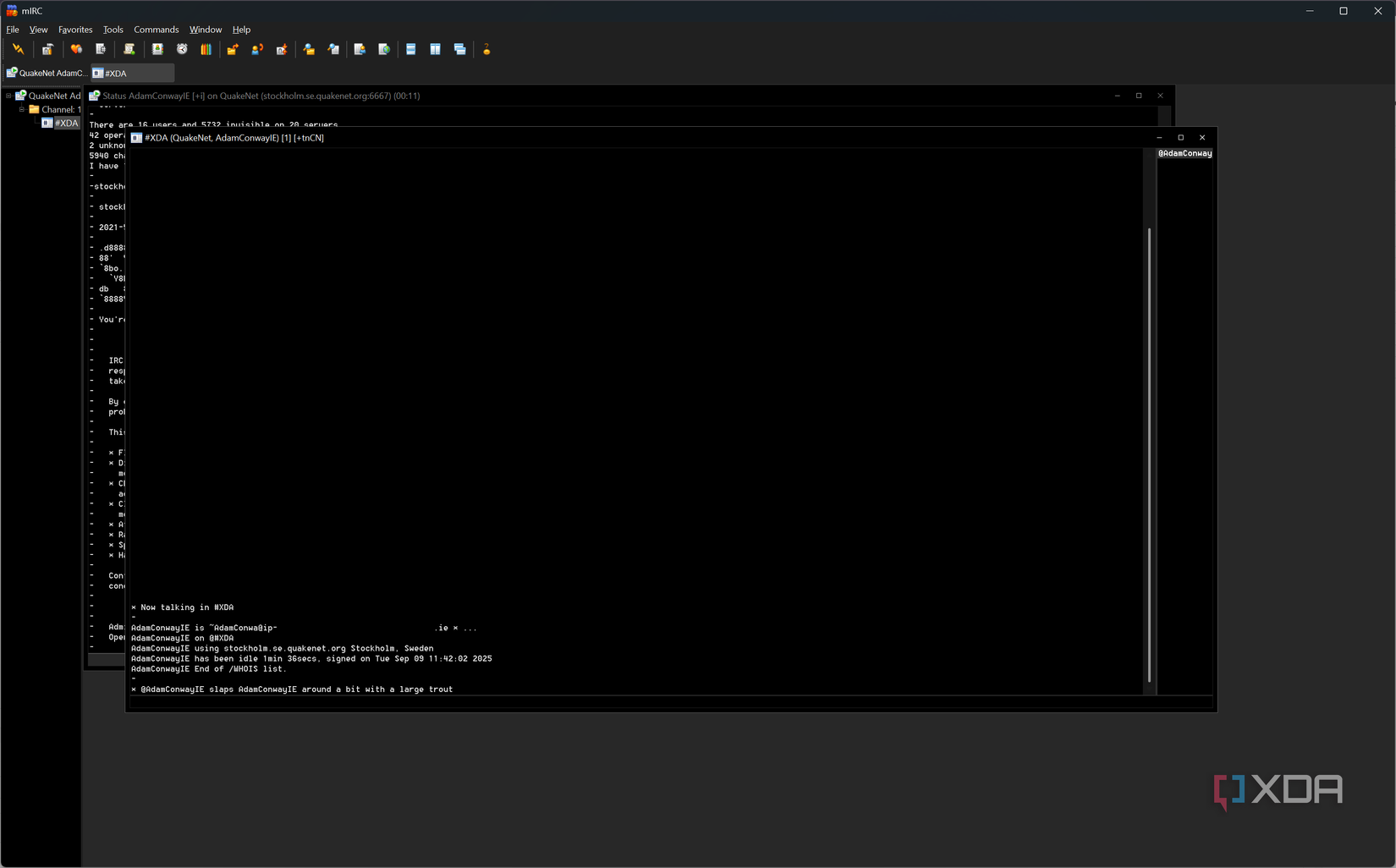Tile windows vertically from the toolbar
Image resolution: width=1396 pixels, height=868 pixels.
435,49
